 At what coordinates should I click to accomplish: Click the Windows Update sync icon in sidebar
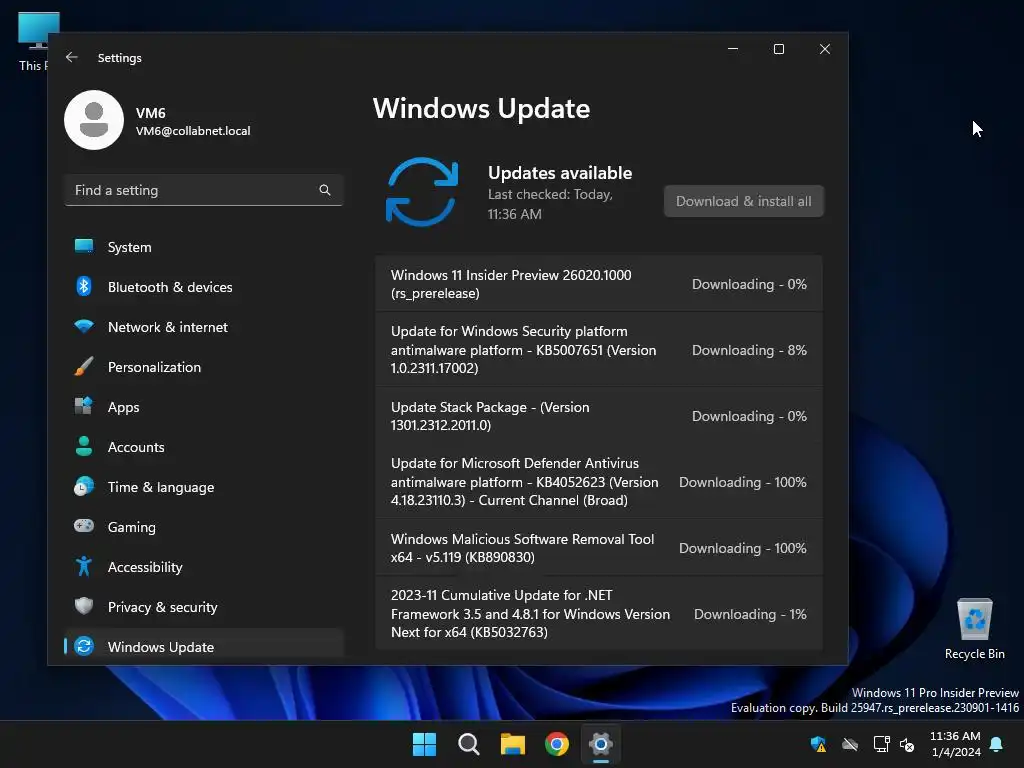coord(84,647)
